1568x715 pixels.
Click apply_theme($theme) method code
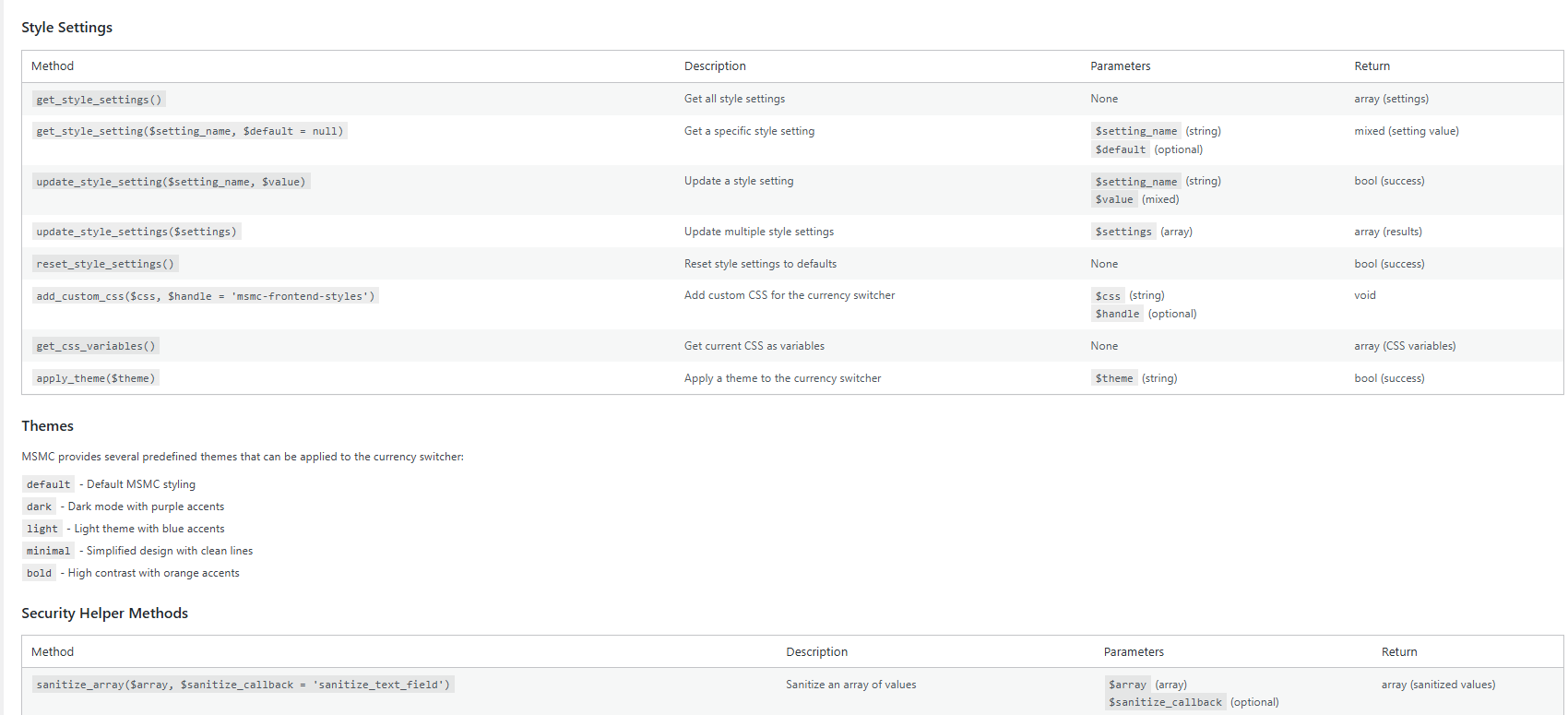96,378
